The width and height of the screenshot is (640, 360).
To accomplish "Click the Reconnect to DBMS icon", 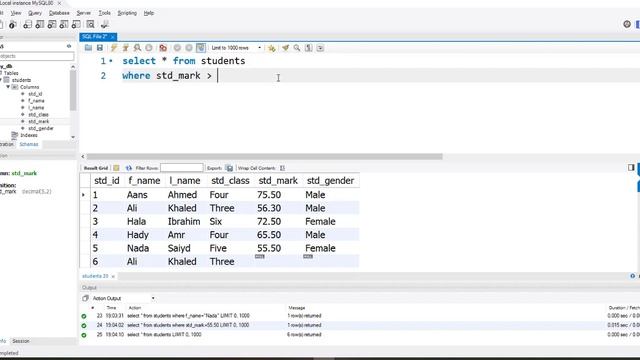I will (105, 25).
